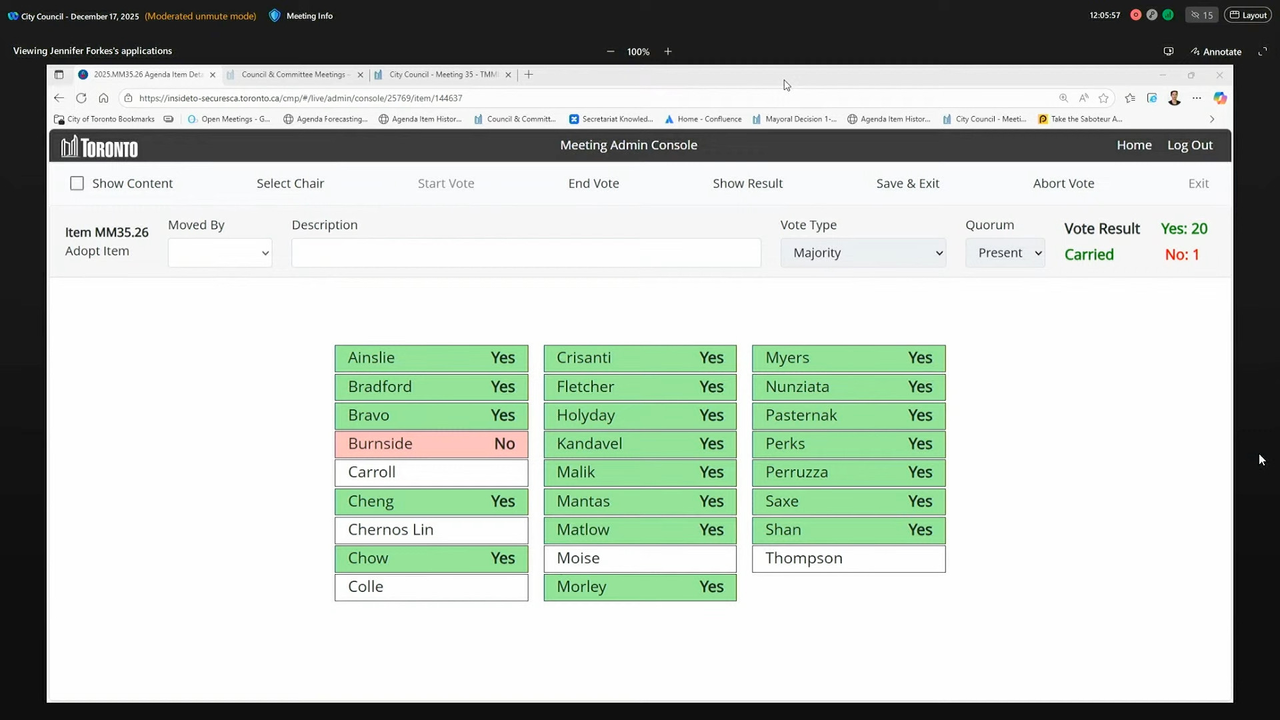Enter full screen for shared content
Screen dimensions: 1280x720
pos(1262,51)
